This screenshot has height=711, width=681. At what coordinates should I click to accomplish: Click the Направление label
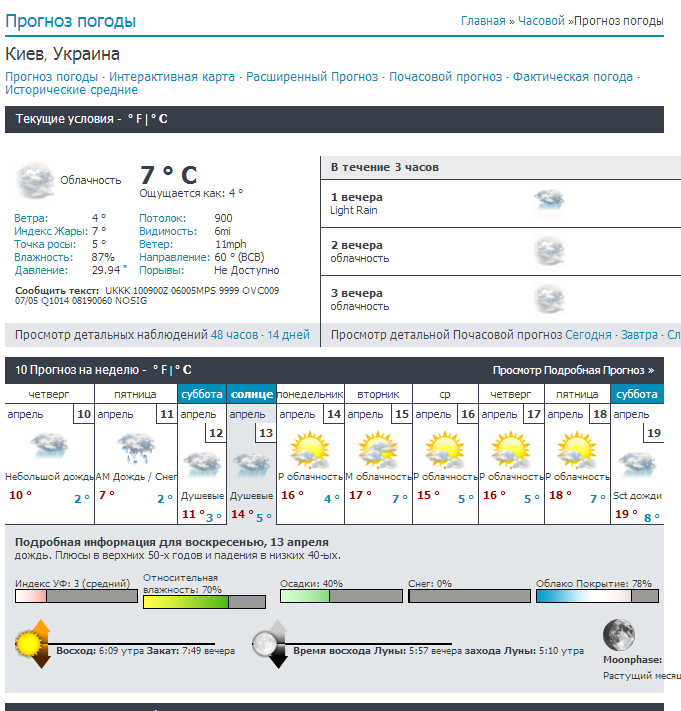pyautogui.click(x=174, y=258)
